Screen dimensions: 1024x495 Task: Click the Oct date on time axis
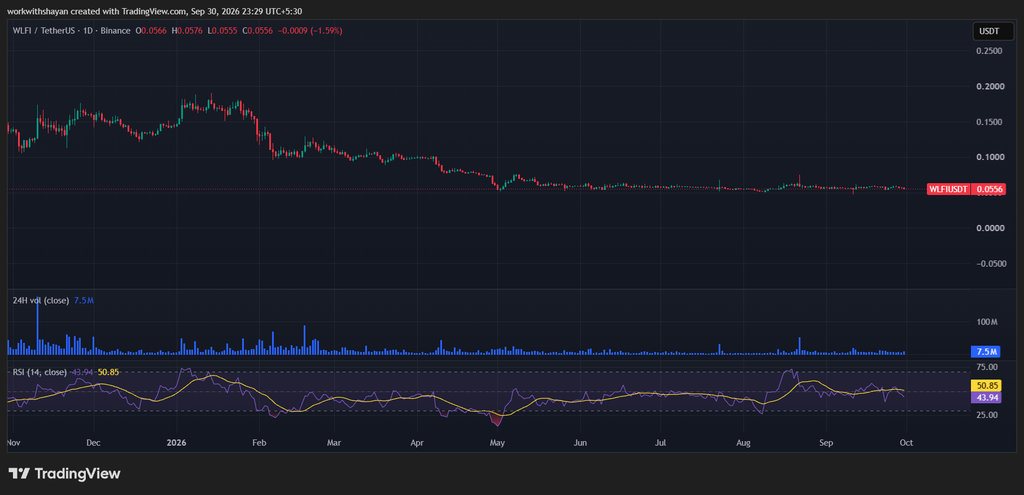pyautogui.click(x=906, y=442)
